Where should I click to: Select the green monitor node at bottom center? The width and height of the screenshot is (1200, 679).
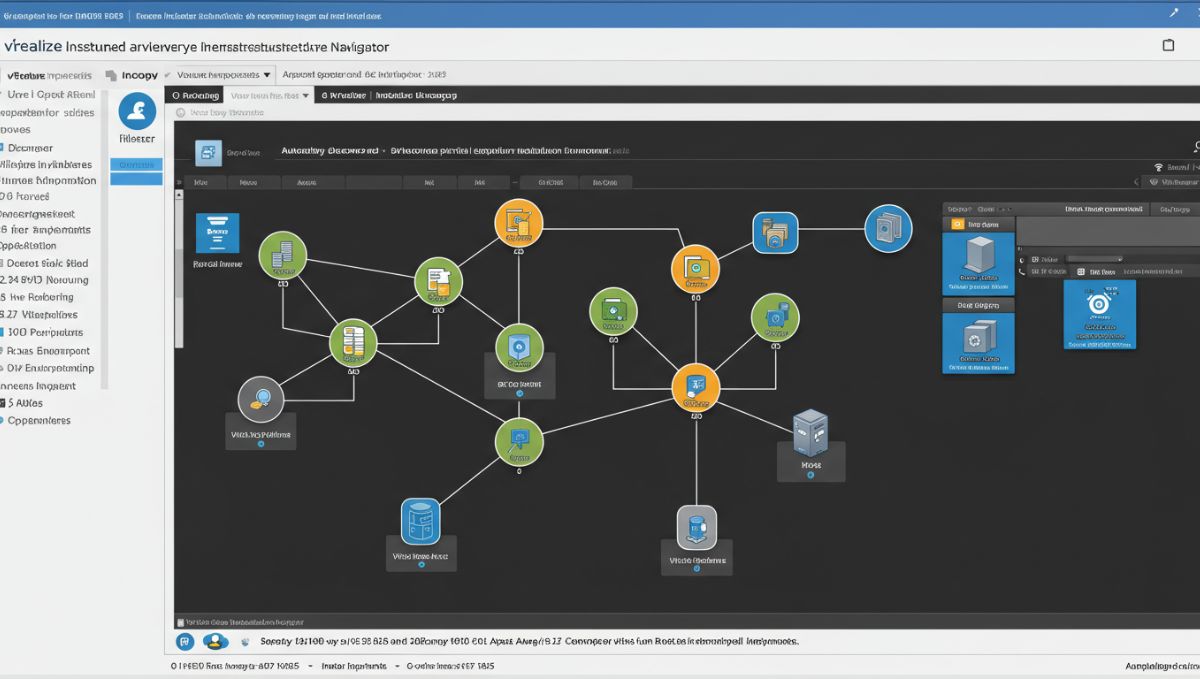(519, 441)
